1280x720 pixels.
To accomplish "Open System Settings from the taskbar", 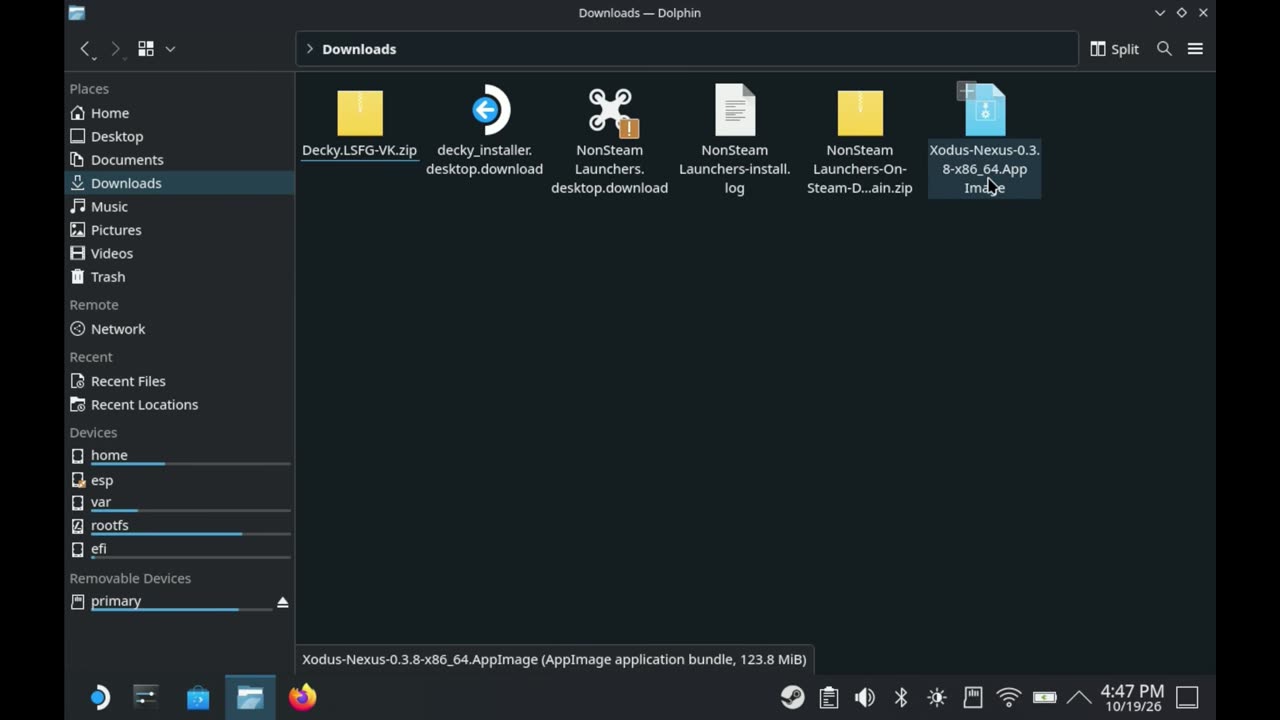I will [146, 697].
